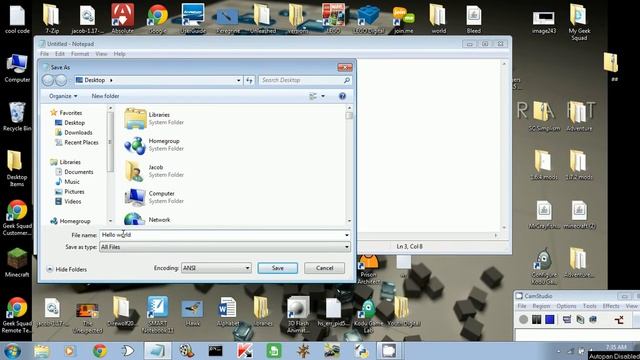Open the Notepad File menu

44,54
